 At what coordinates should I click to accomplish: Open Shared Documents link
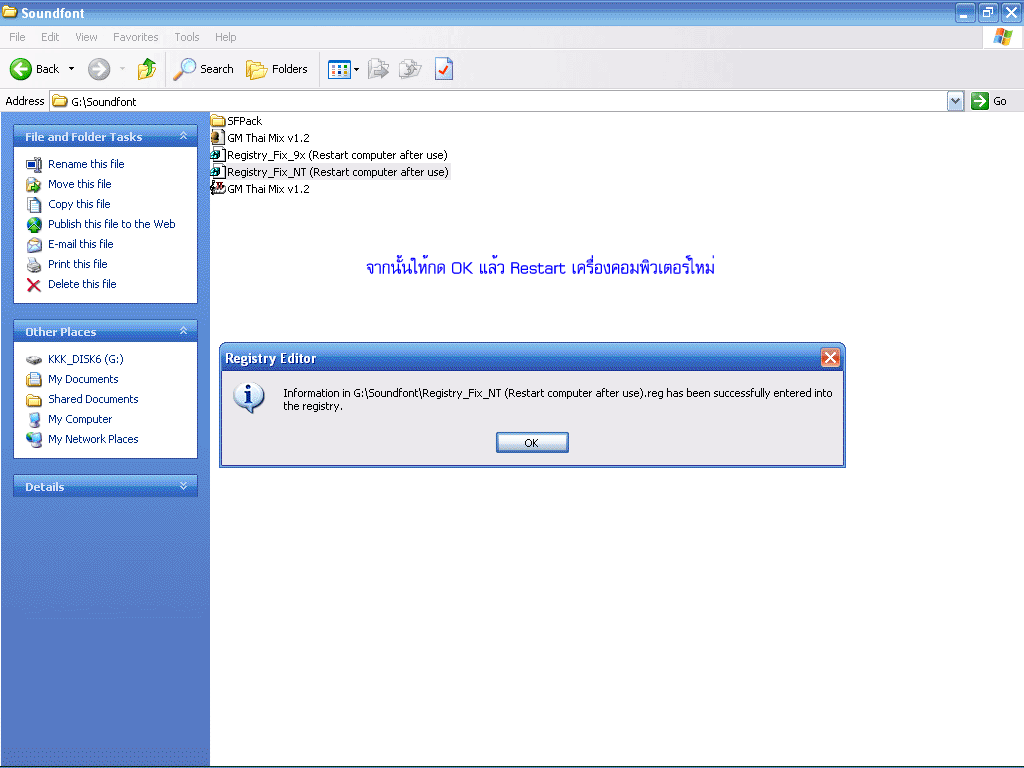tap(93, 399)
